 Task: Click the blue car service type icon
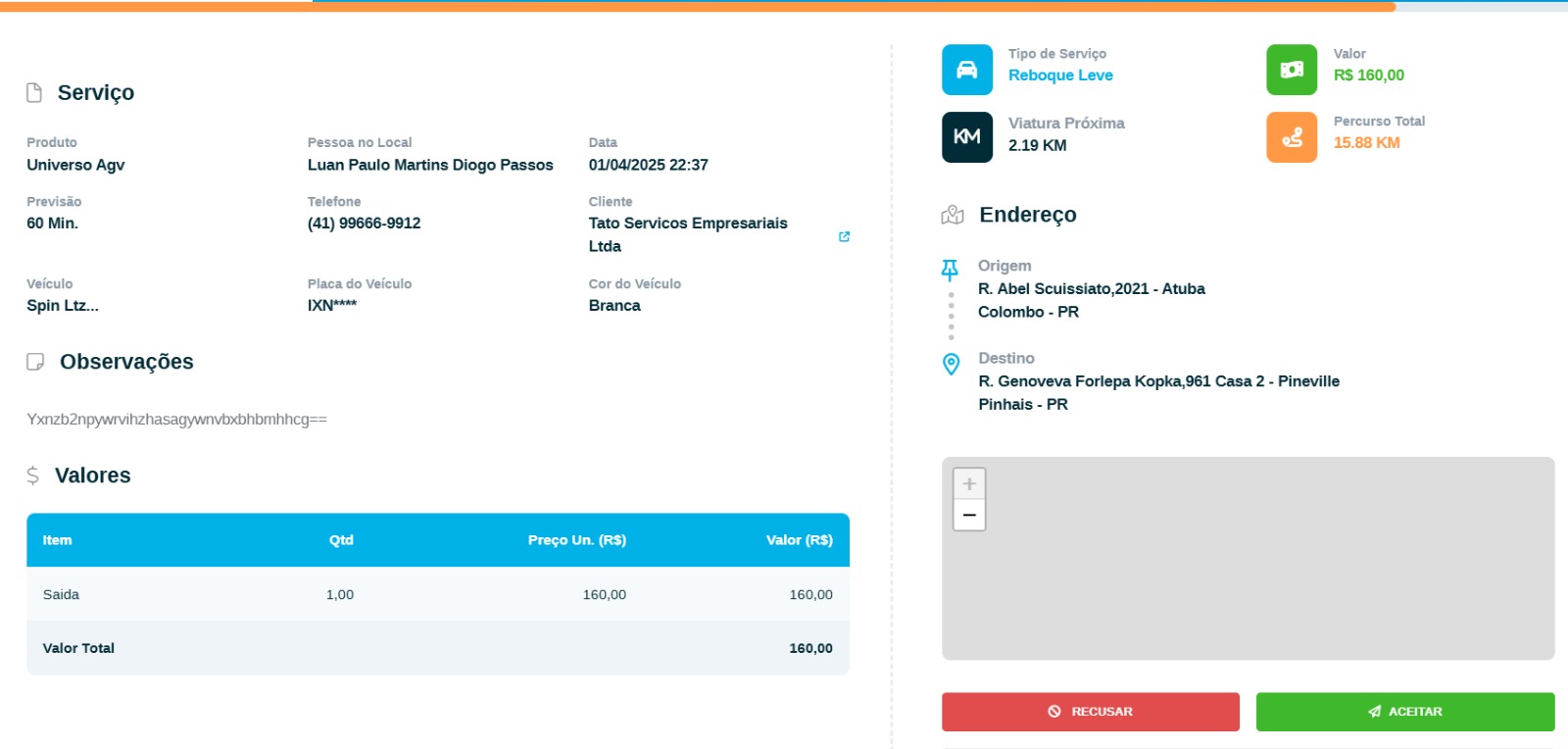click(x=966, y=70)
